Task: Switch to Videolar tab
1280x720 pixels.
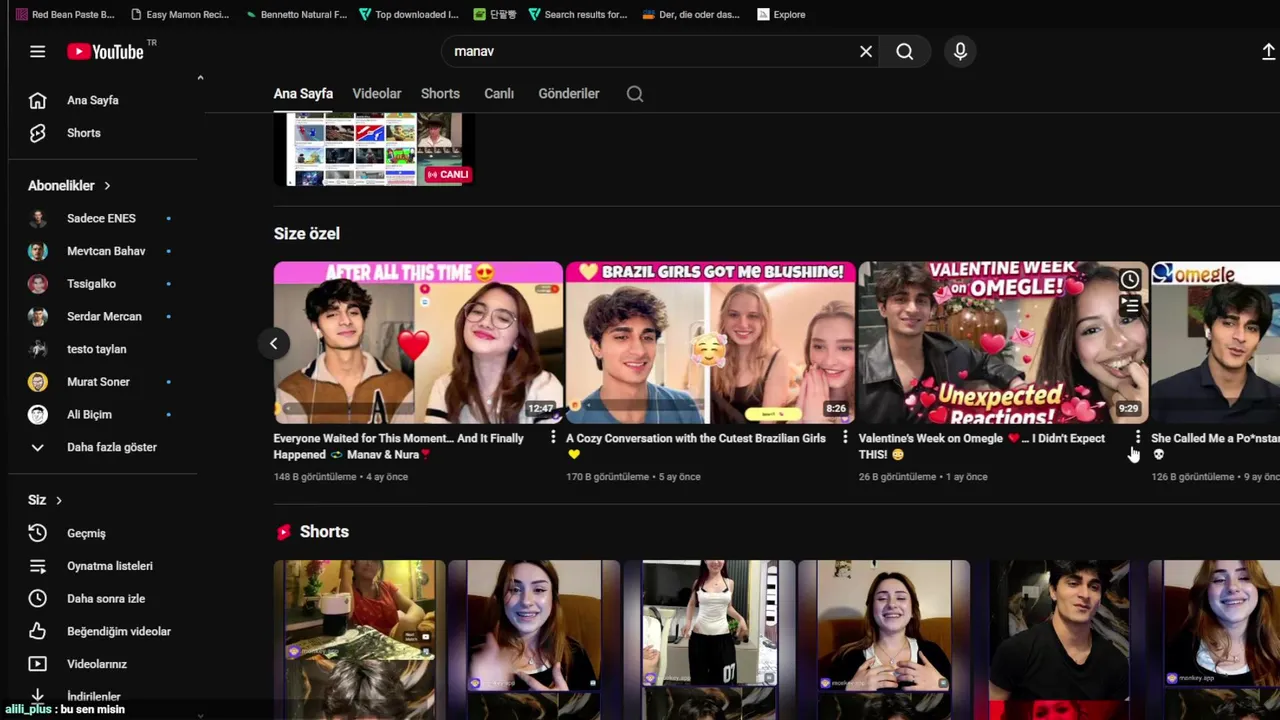Action: click(x=377, y=93)
